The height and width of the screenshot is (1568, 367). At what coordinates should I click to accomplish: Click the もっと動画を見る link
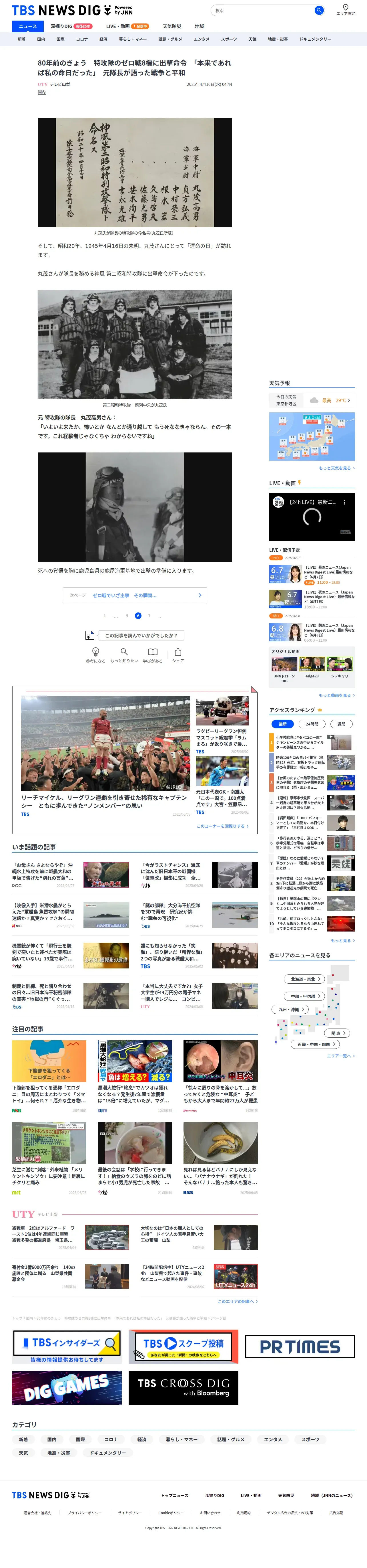[337, 695]
